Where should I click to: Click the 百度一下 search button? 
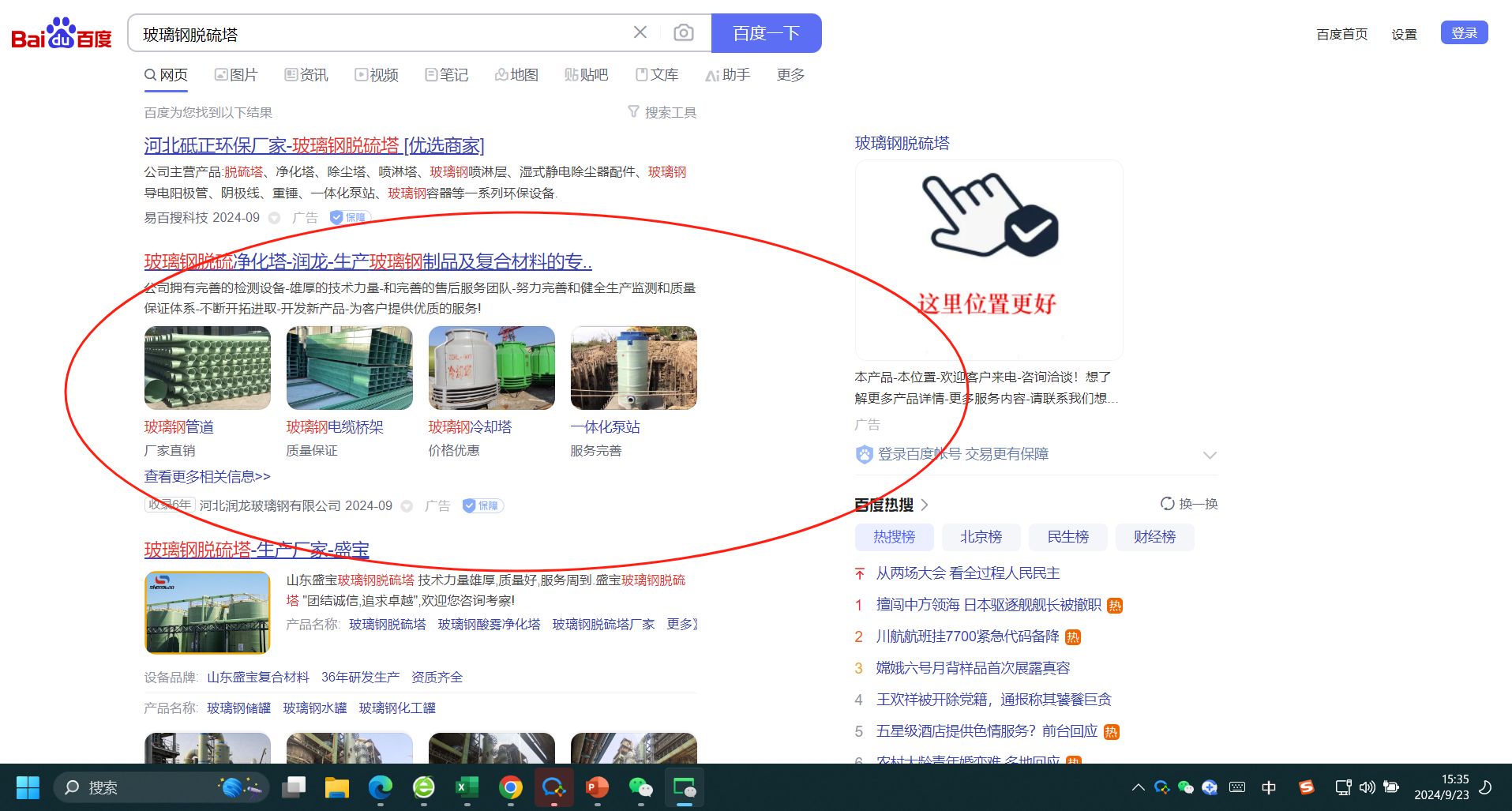(x=766, y=33)
